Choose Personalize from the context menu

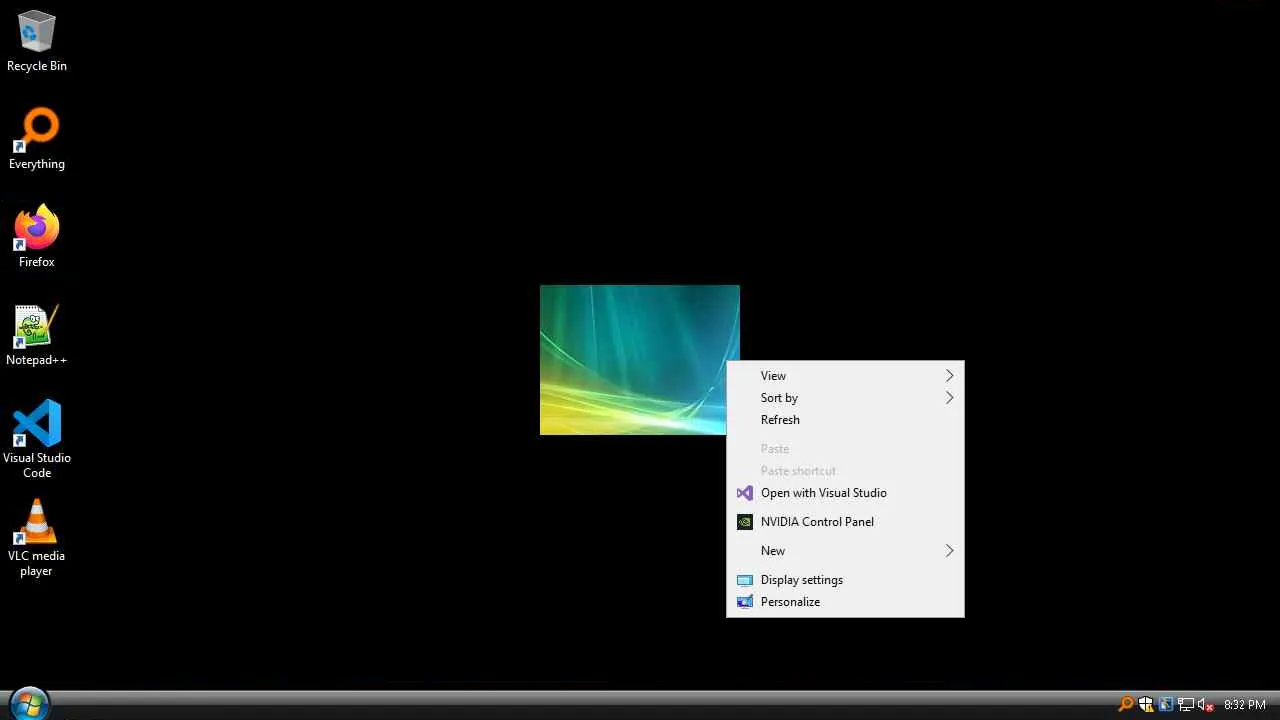[x=845, y=602]
